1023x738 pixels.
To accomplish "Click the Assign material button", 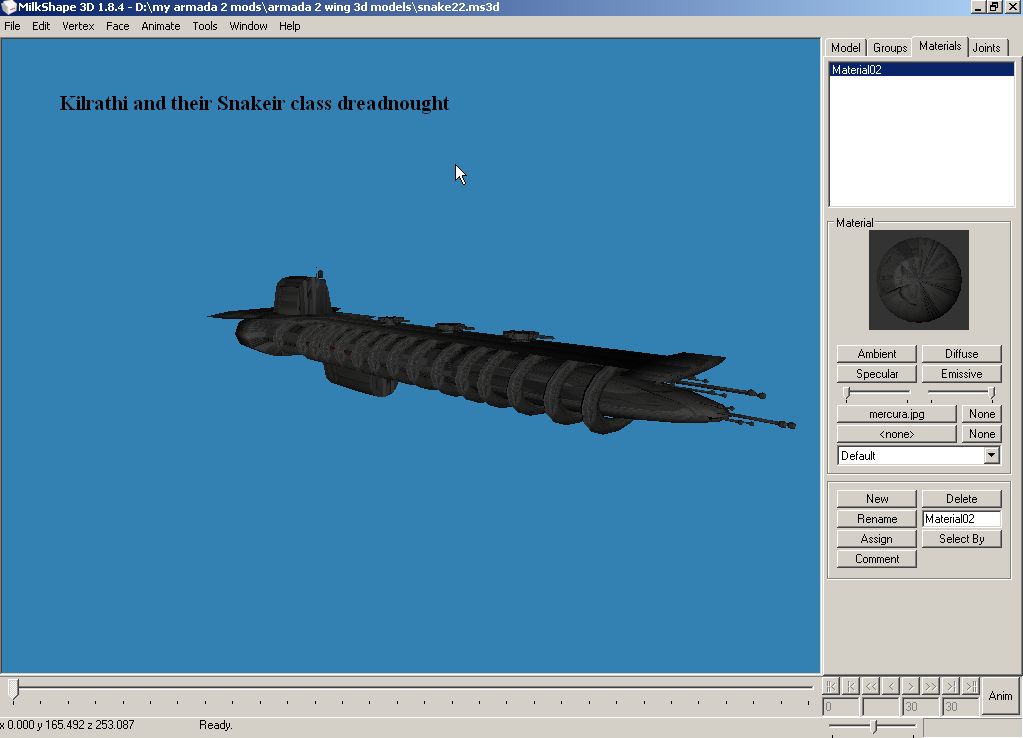I will click(x=876, y=539).
